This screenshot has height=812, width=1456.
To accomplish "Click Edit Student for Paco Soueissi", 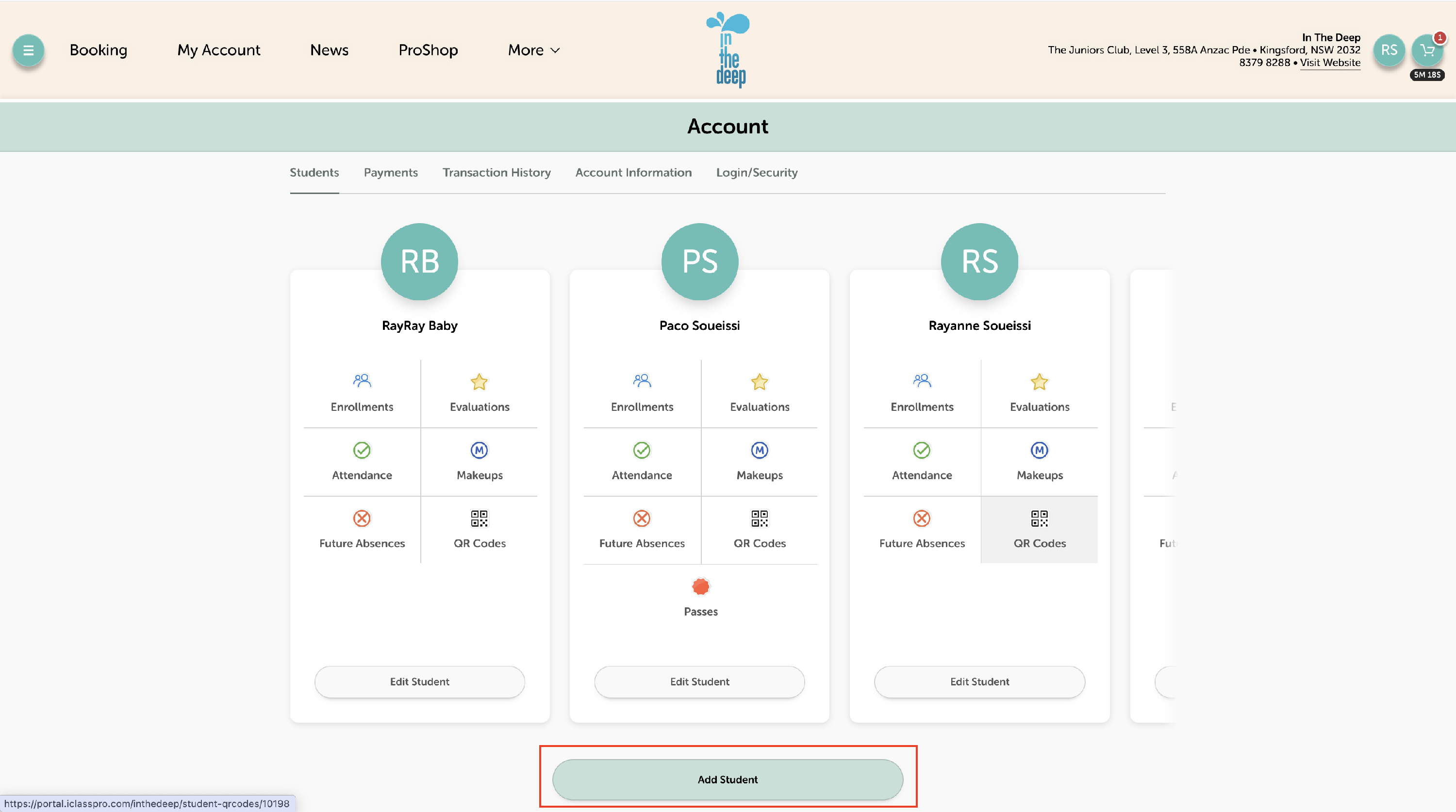I will click(x=699, y=682).
